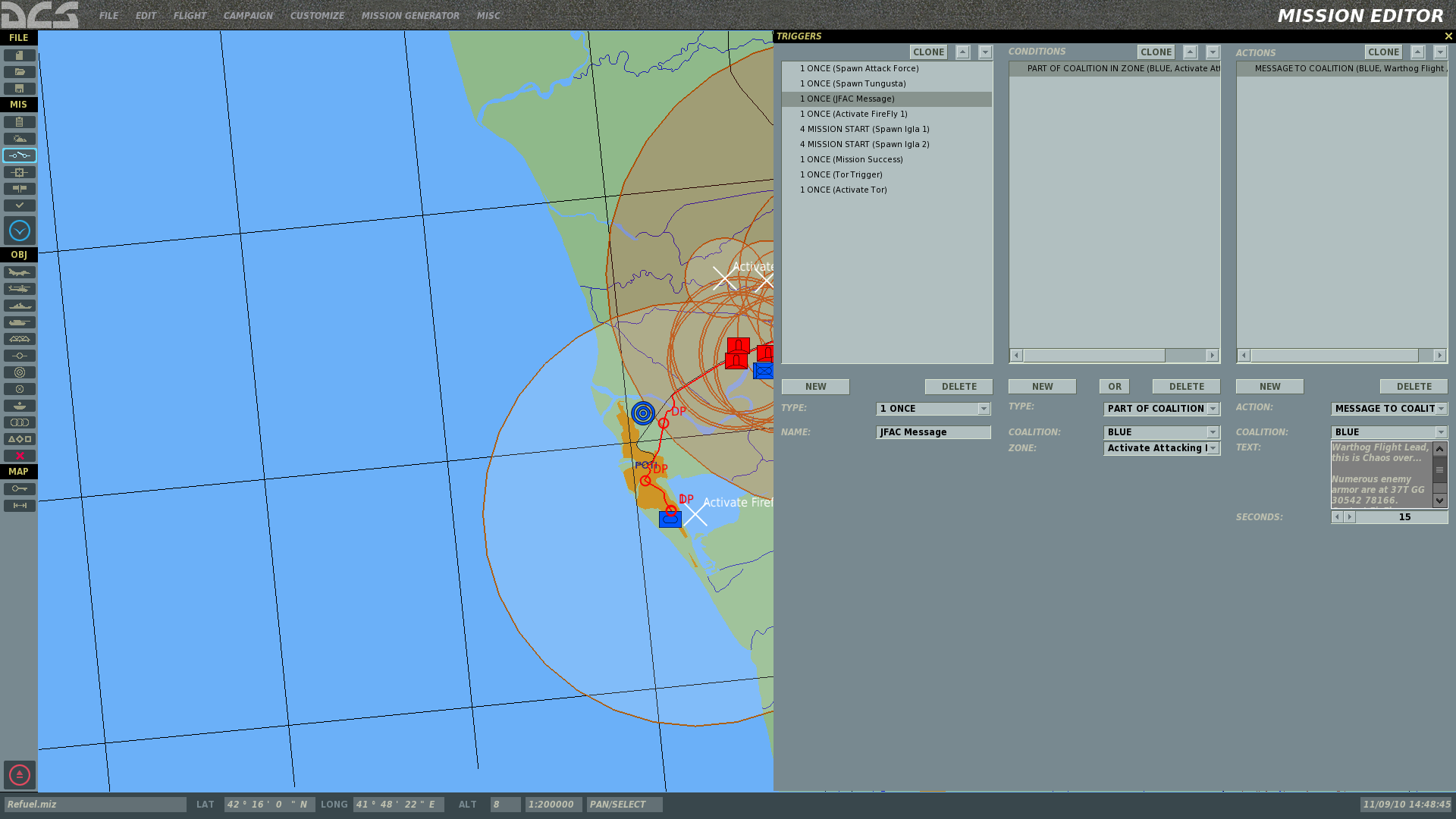
Task: Select trigger '1 ONCE (Mission Success)'
Action: click(x=886, y=159)
